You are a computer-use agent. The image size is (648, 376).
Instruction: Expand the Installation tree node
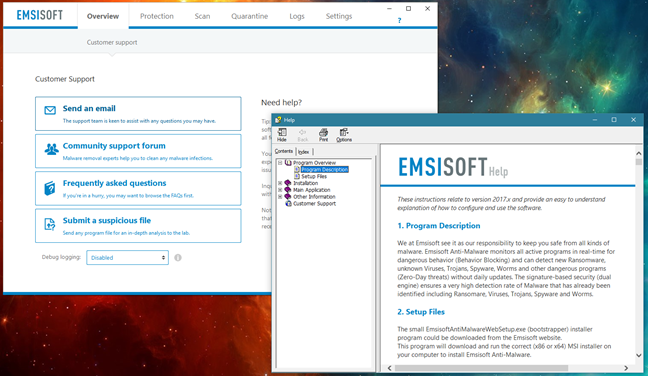point(280,183)
